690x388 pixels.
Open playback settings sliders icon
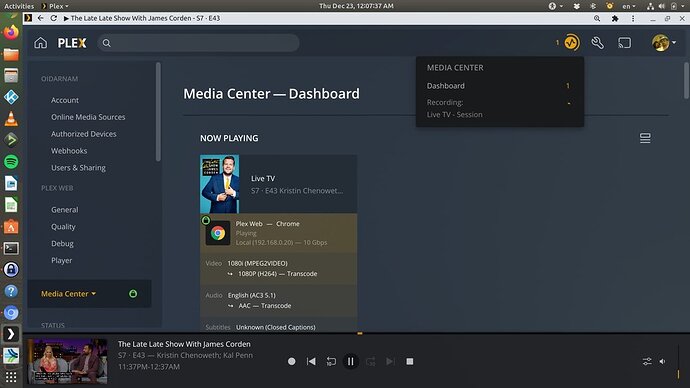(x=647, y=362)
